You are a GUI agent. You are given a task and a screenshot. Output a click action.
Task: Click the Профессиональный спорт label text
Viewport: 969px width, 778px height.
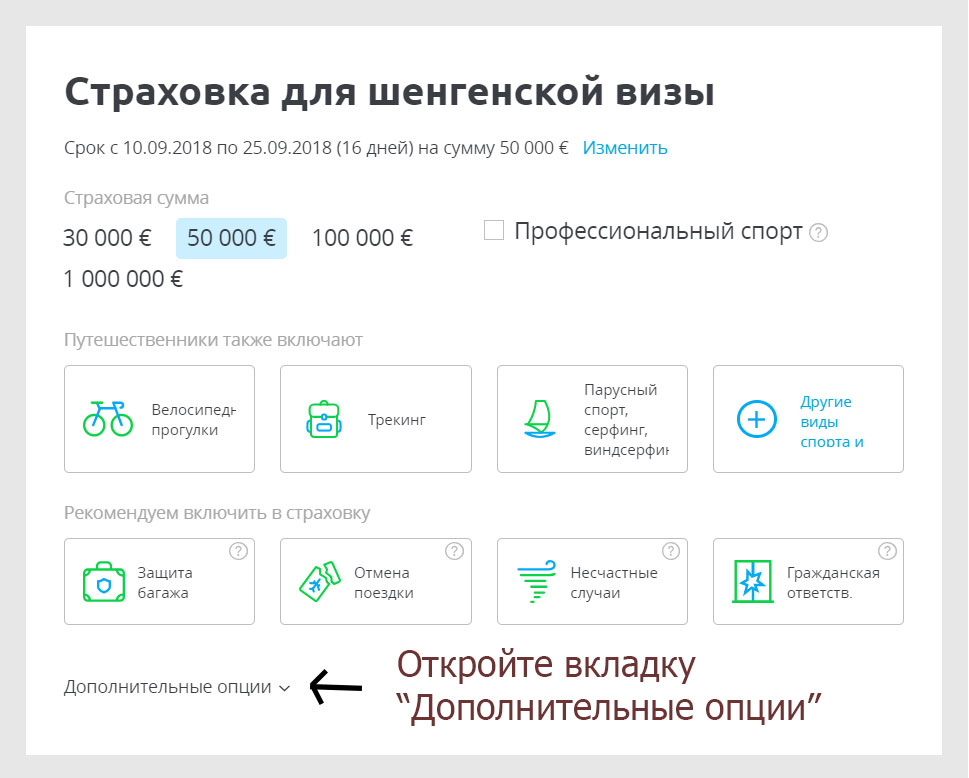point(658,232)
